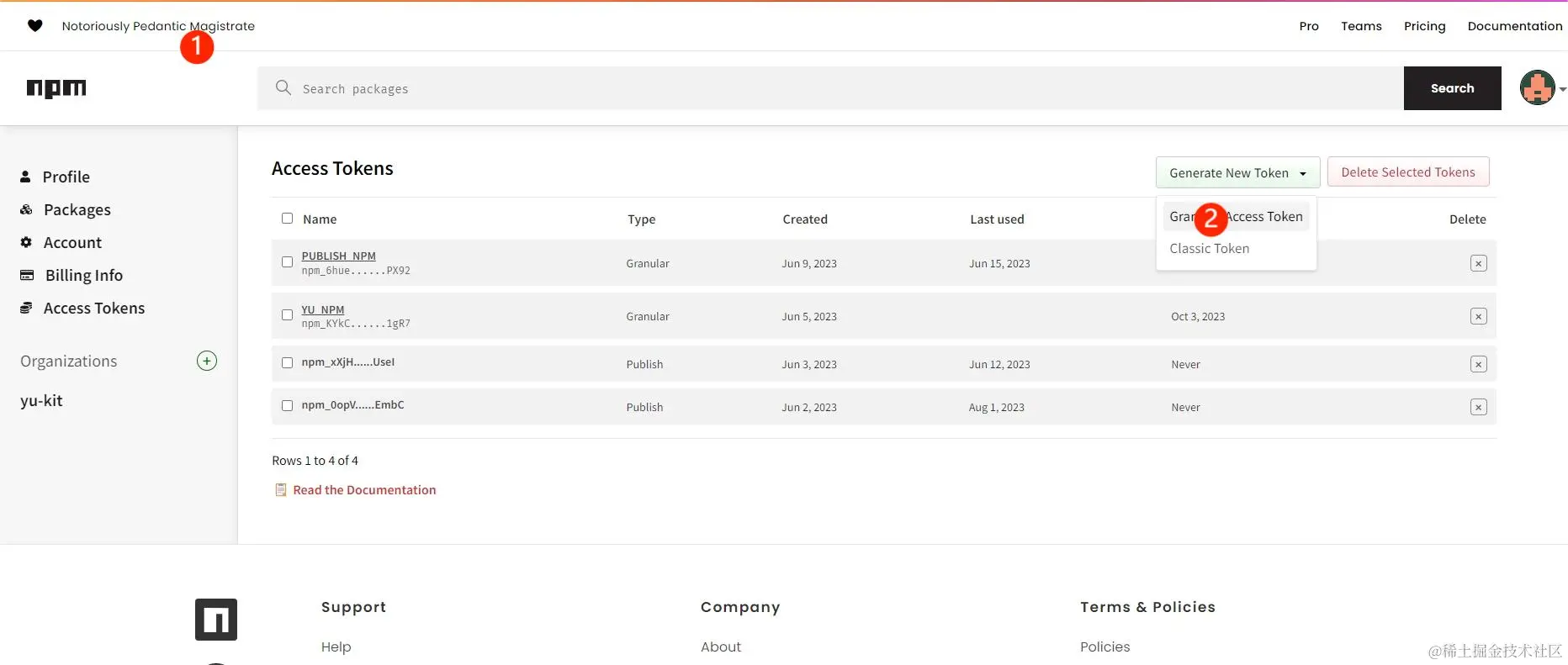Open Account settings in the sidebar

(x=72, y=242)
